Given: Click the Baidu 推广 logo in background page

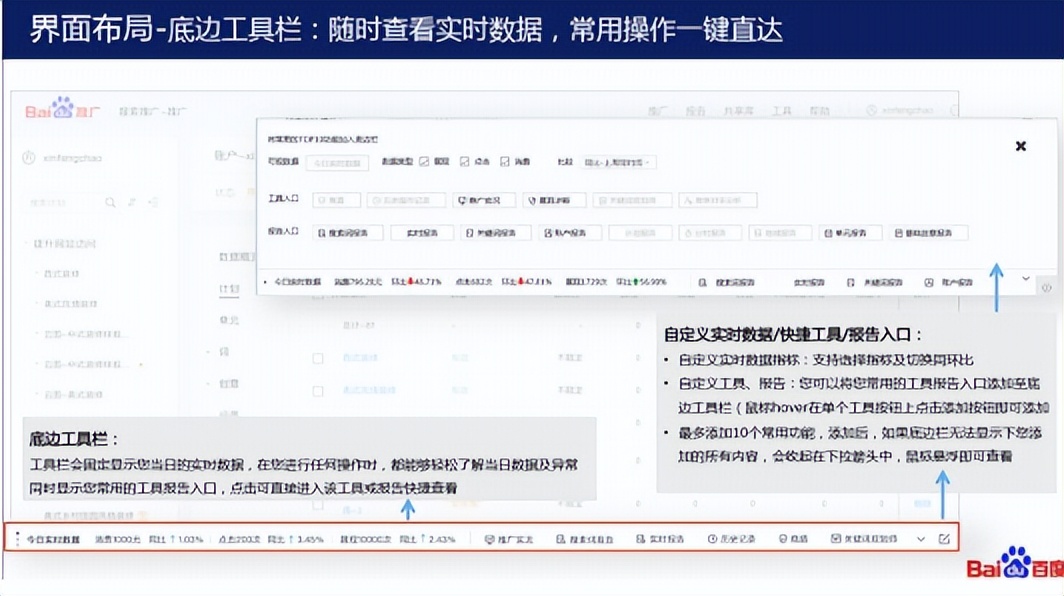Looking at the screenshot, I should pyautogui.click(x=62, y=109).
